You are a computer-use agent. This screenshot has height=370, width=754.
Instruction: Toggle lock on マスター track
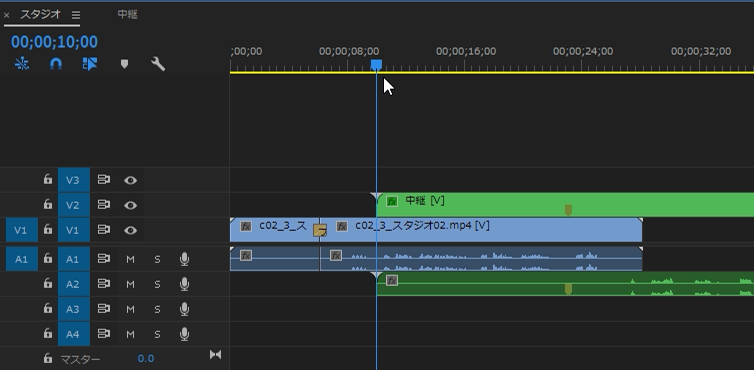tap(48, 358)
